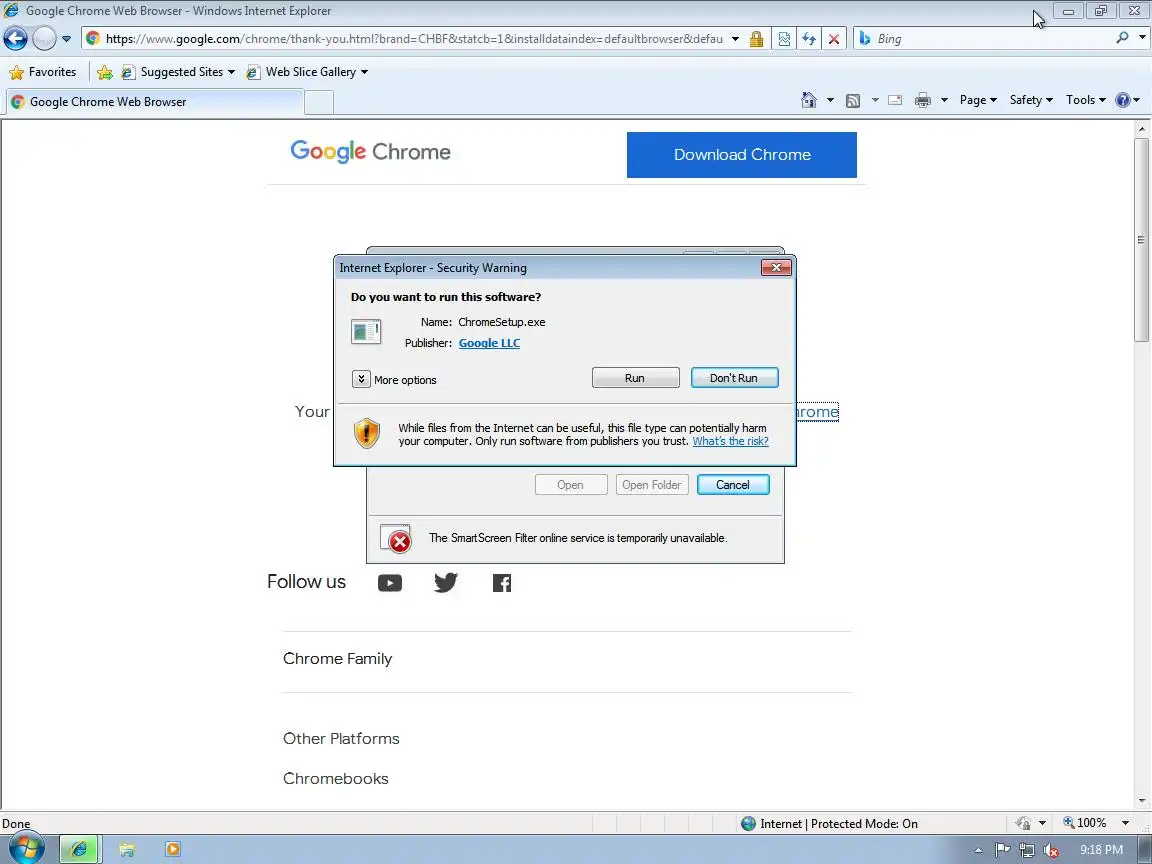Viewport: 1152px width, 864px height.
Task: Select the Google Chrome Web Browser tab
Action: 154,102
